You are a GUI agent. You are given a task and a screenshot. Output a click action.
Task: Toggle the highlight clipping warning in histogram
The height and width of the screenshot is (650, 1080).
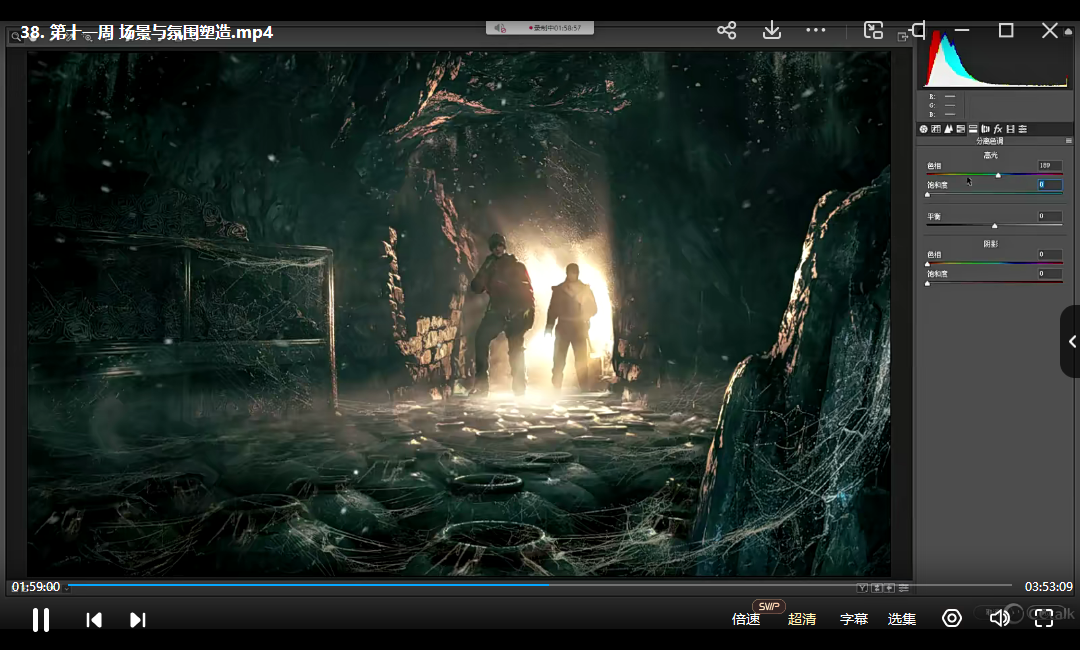tap(1068, 32)
